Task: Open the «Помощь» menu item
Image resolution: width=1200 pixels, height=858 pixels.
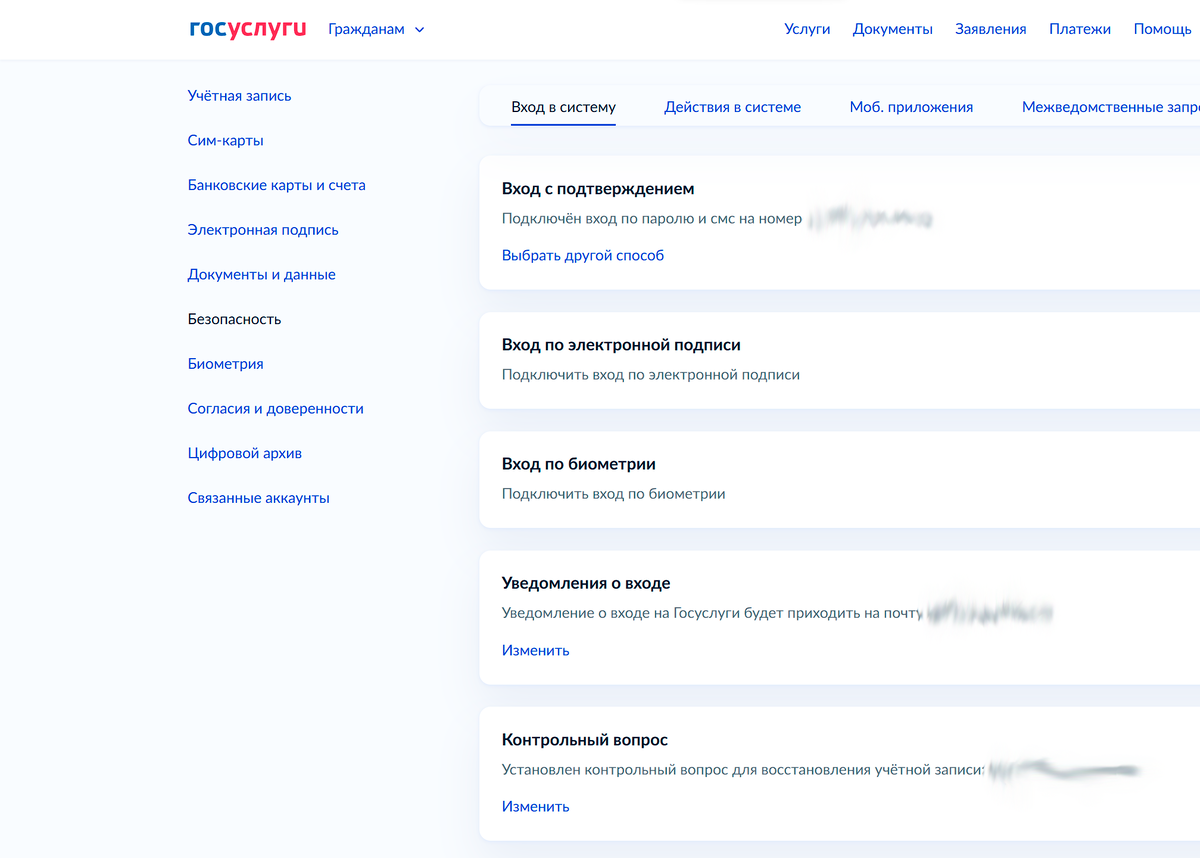Action: [x=1162, y=29]
